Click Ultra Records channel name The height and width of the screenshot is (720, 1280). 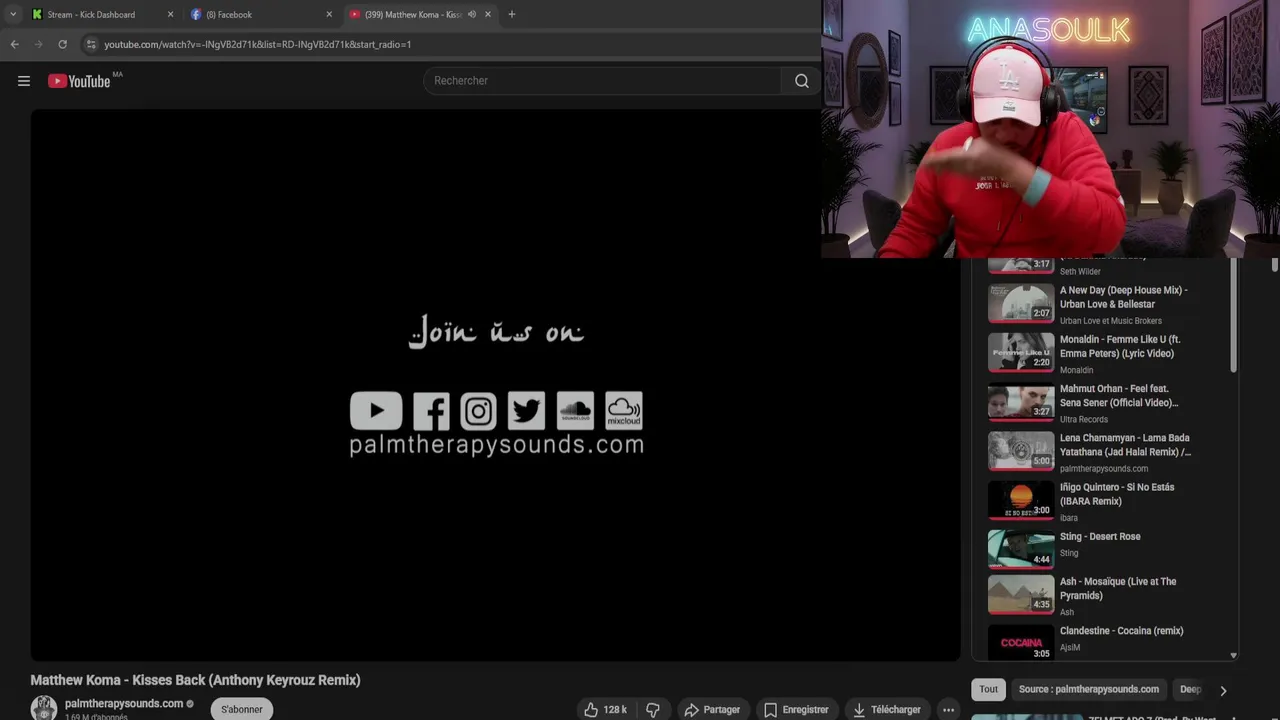point(1084,419)
